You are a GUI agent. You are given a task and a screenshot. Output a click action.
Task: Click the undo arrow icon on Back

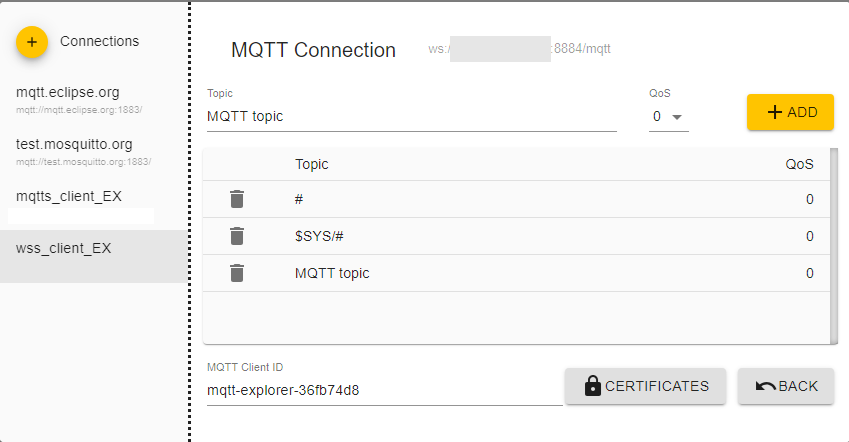coord(766,386)
